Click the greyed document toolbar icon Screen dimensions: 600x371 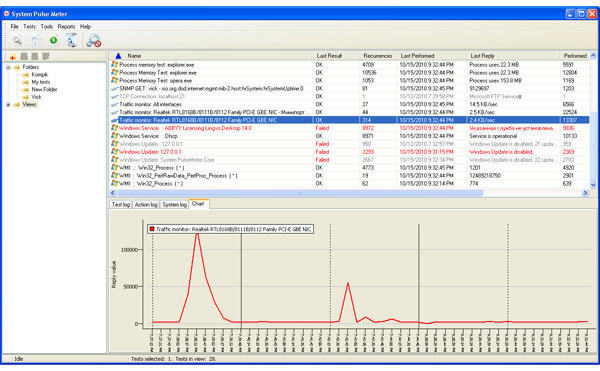36,41
